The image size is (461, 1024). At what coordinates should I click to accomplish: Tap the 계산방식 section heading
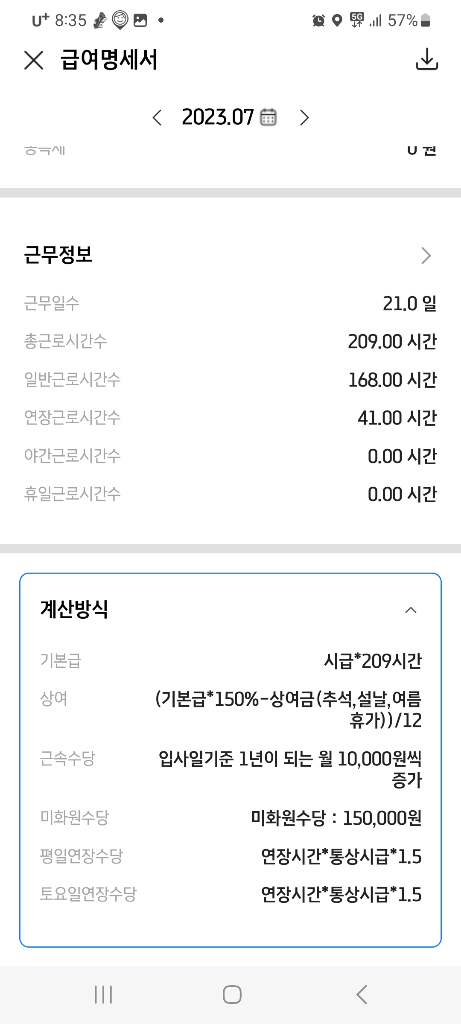point(74,610)
